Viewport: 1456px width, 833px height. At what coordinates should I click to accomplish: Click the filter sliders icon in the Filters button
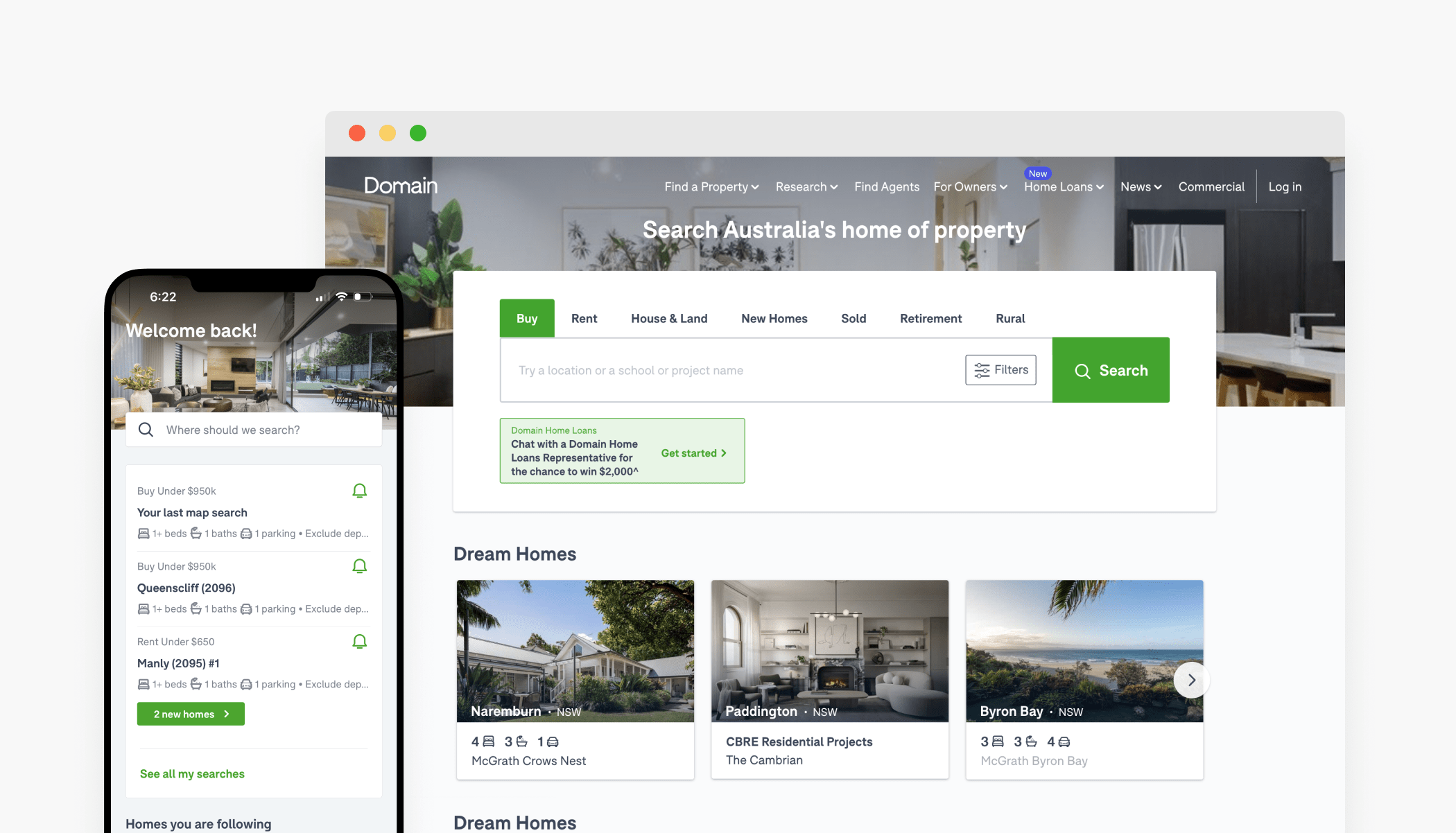pyautogui.click(x=982, y=371)
